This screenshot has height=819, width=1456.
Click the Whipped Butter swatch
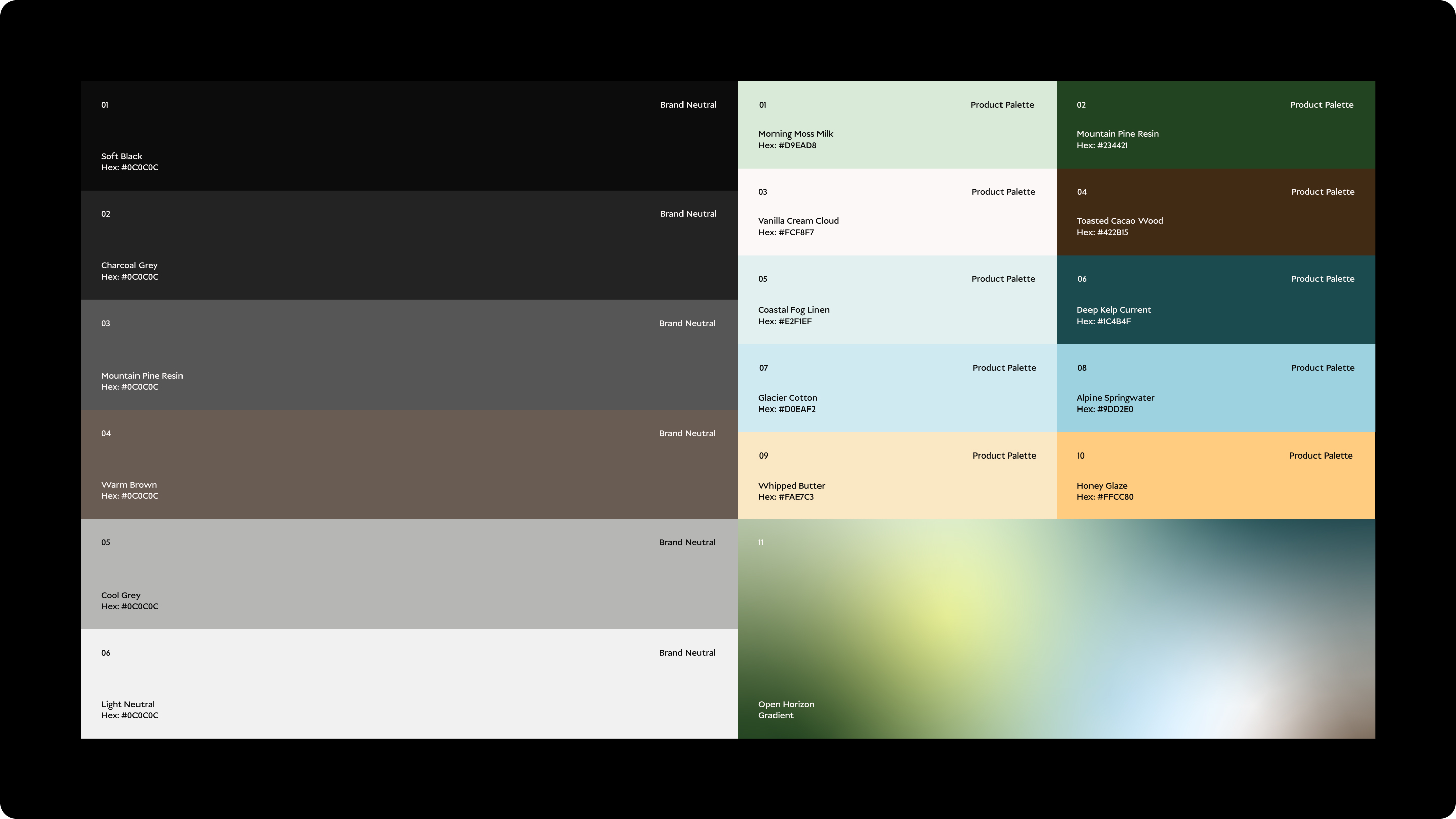[897, 475]
